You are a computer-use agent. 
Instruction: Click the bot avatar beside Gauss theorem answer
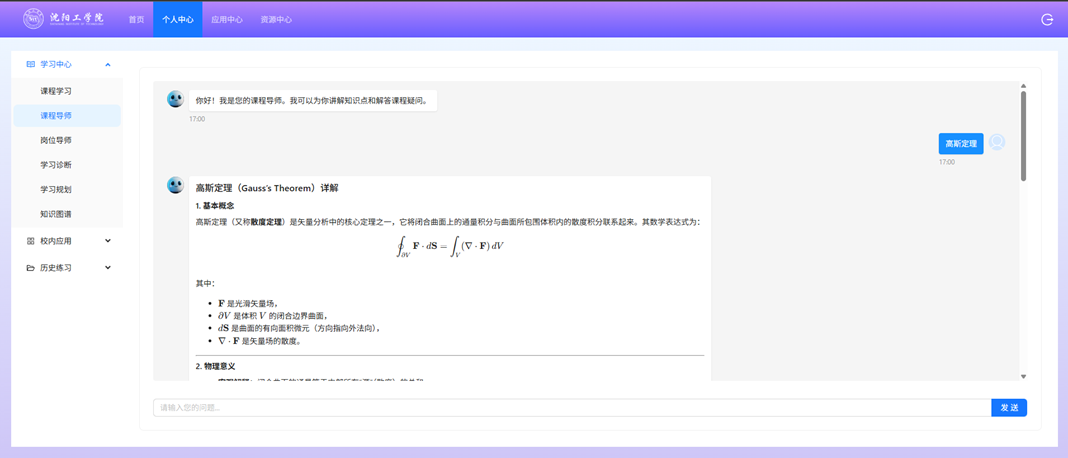click(175, 185)
